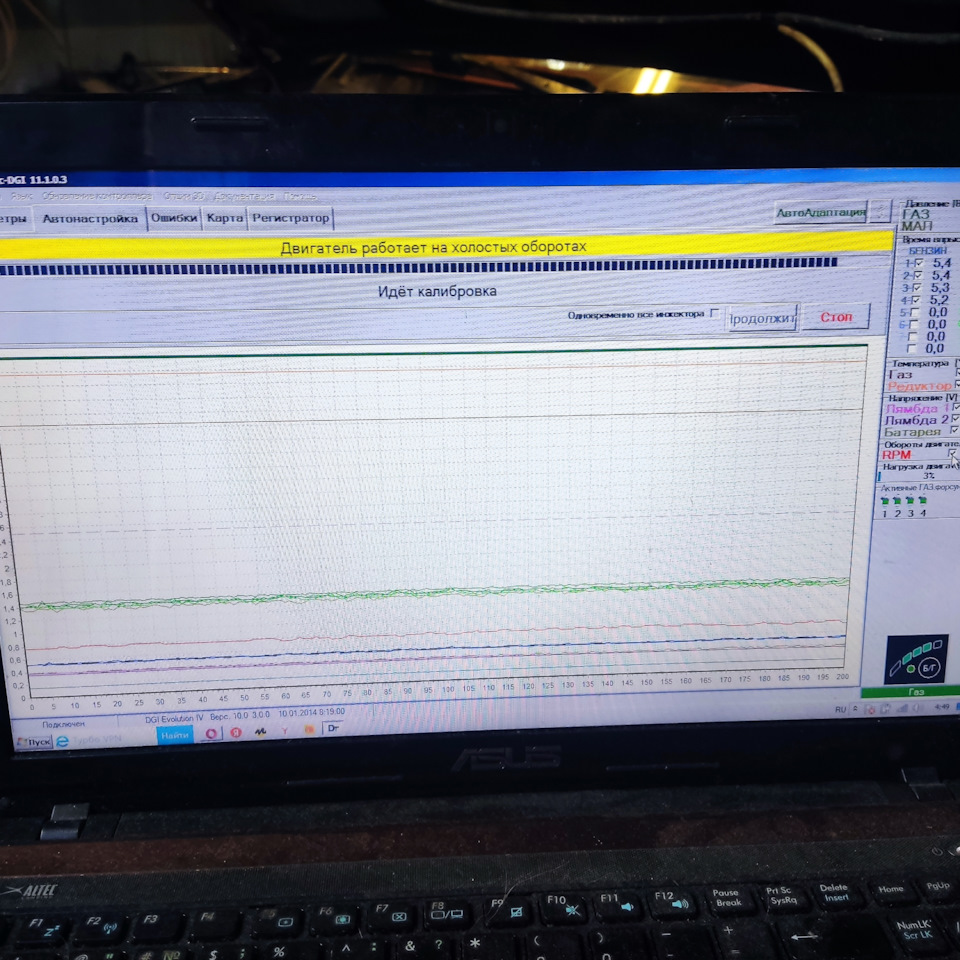Click the small button next to АвтоАдаптация
The height and width of the screenshot is (960, 960).
tap(880, 211)
